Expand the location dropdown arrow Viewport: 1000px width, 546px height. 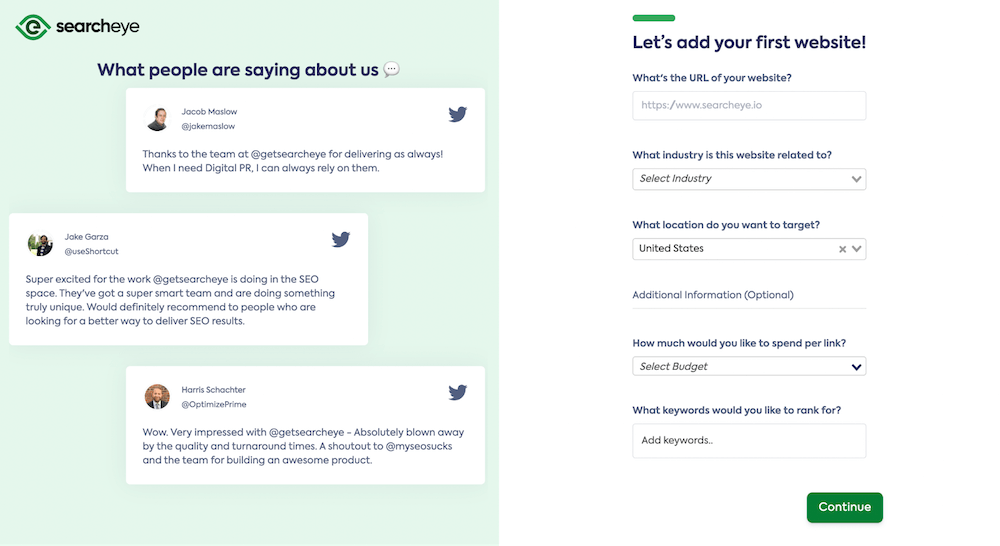[x=857, y=249]
